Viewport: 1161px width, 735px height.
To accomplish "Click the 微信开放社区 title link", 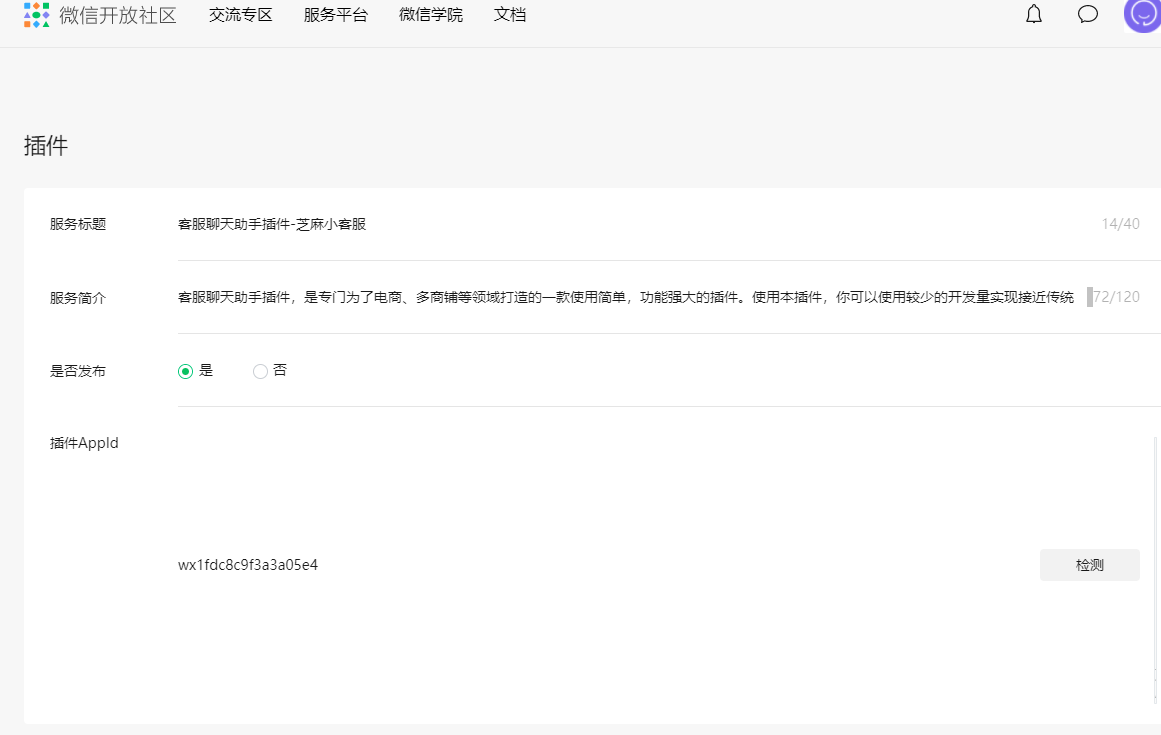I will pyautogui.click(x=118, y=15).
